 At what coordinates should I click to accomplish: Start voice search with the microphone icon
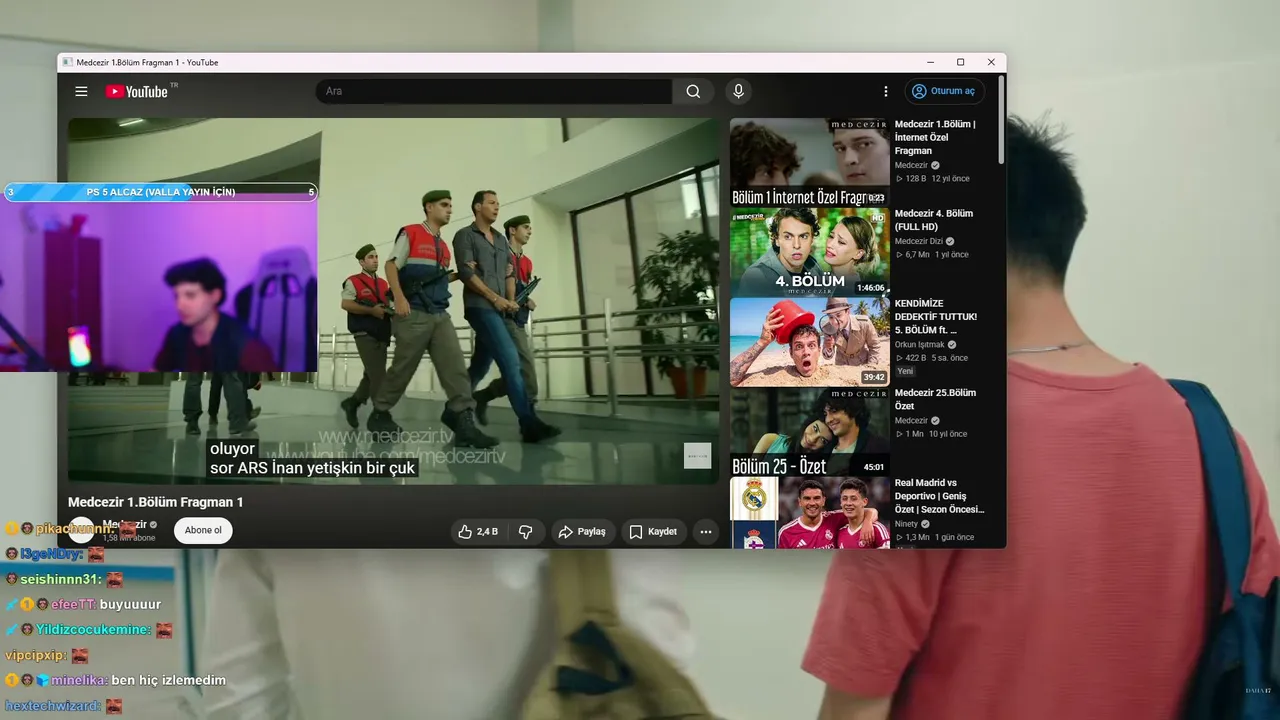(x=738, y=91)
